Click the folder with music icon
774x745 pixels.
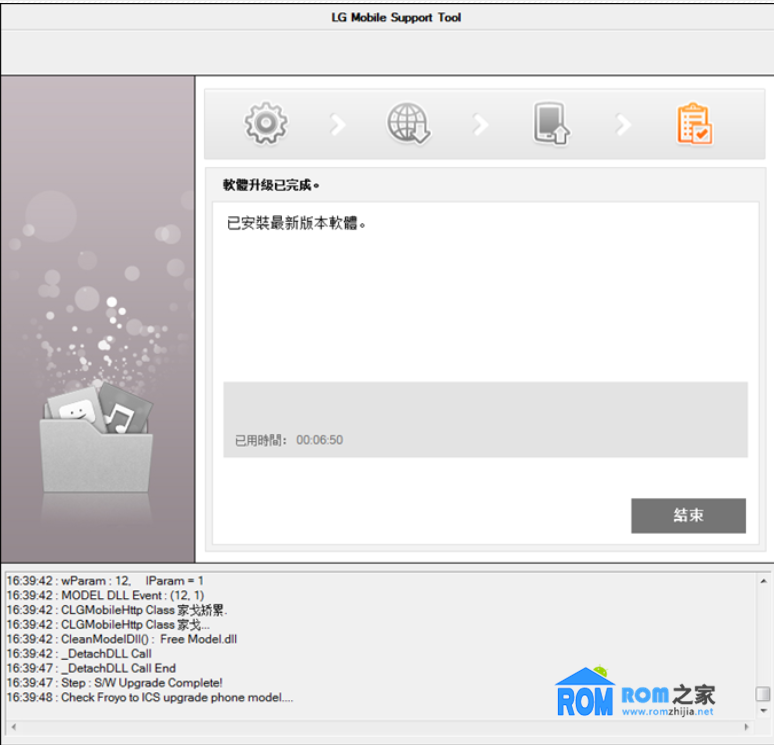(x=96, y=438)
